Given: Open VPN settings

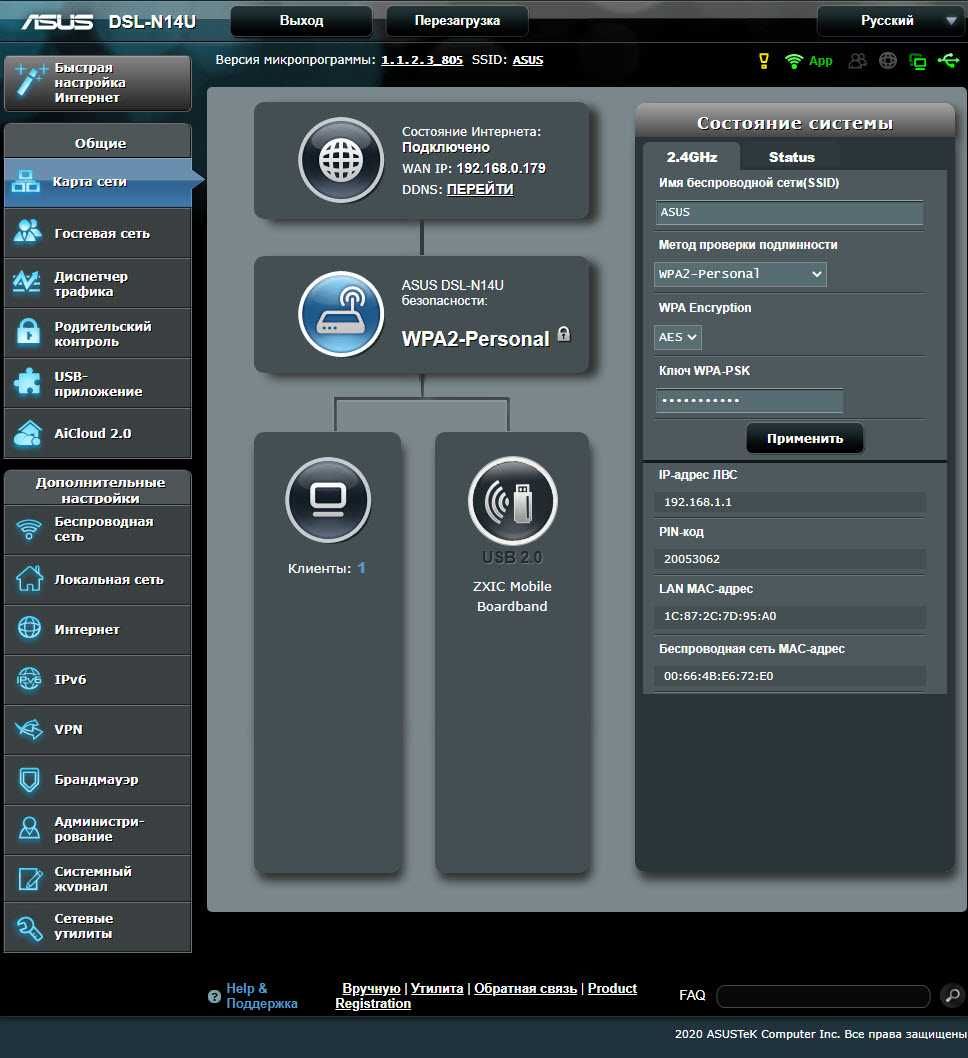Looking at the screenshot, I should point(98,729).
